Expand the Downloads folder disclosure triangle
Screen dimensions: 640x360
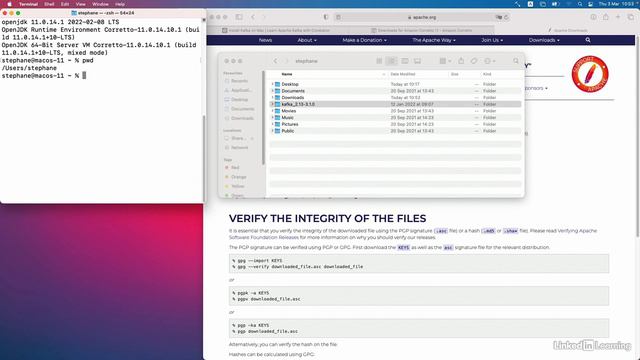272,98
